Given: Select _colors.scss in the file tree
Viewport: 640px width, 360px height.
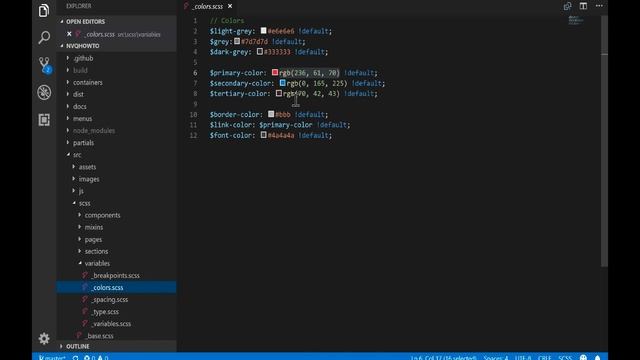Looking at the screenshot, I should [116, 287].
